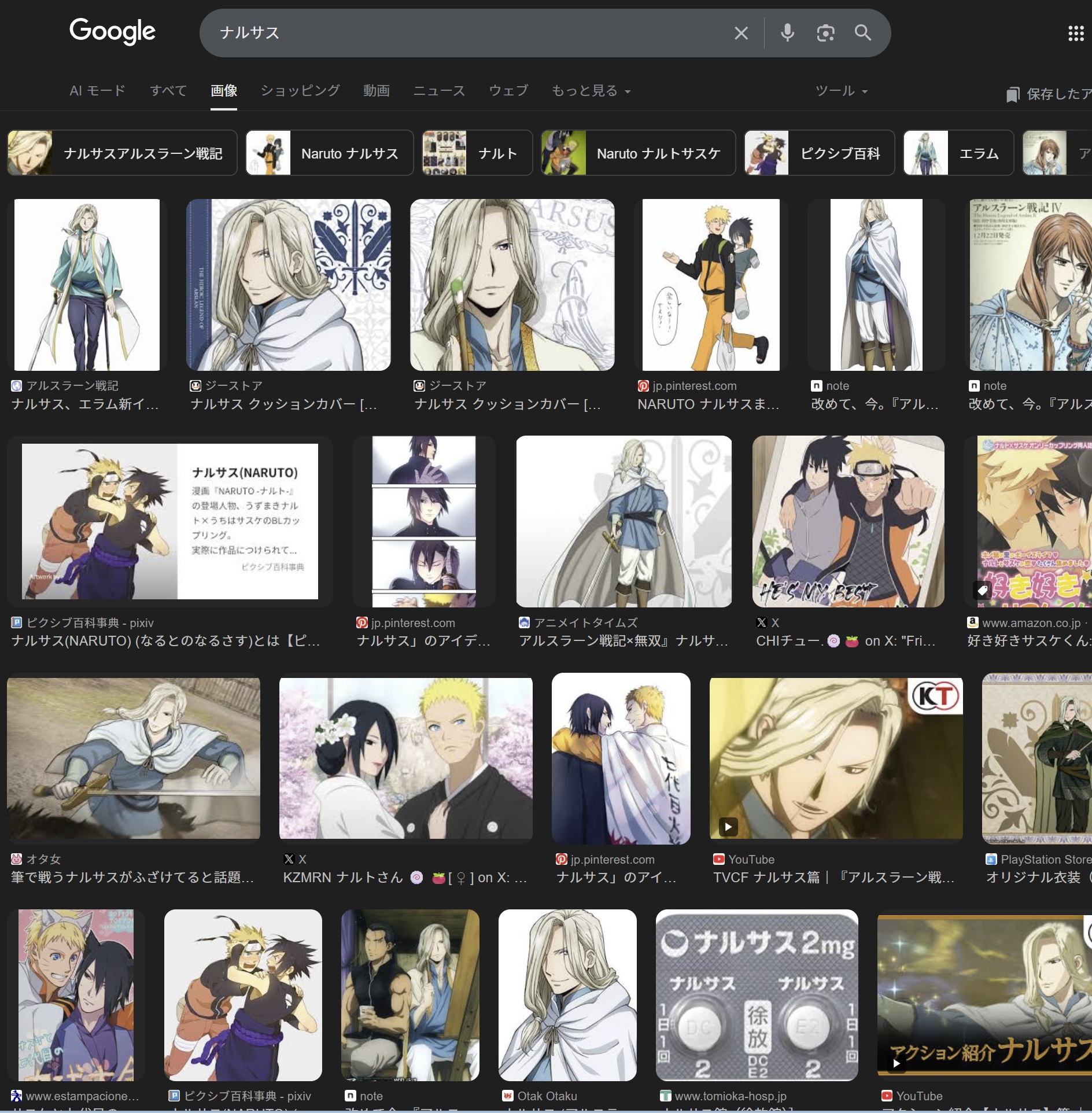Click the Google logo
The image size is (1092, 1113).
112,31
